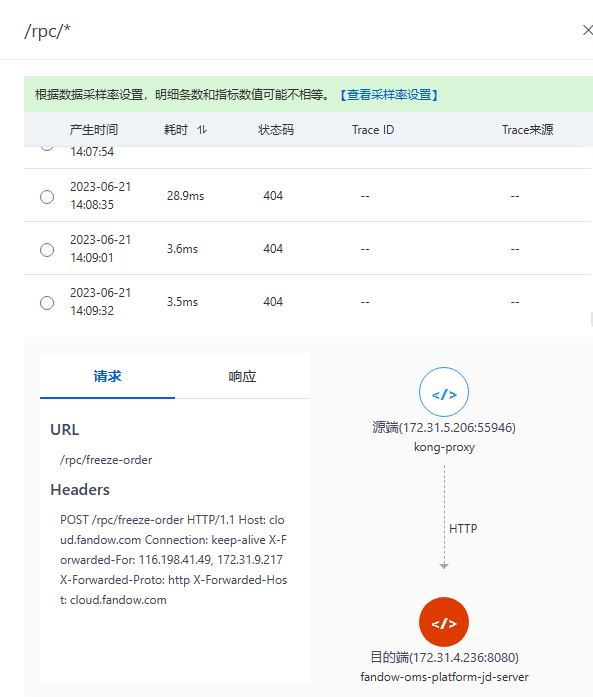Click the Trace来源 dash in 14:09:32 row
The width and height of the screenshot is (593, 697).
[515, 302]
